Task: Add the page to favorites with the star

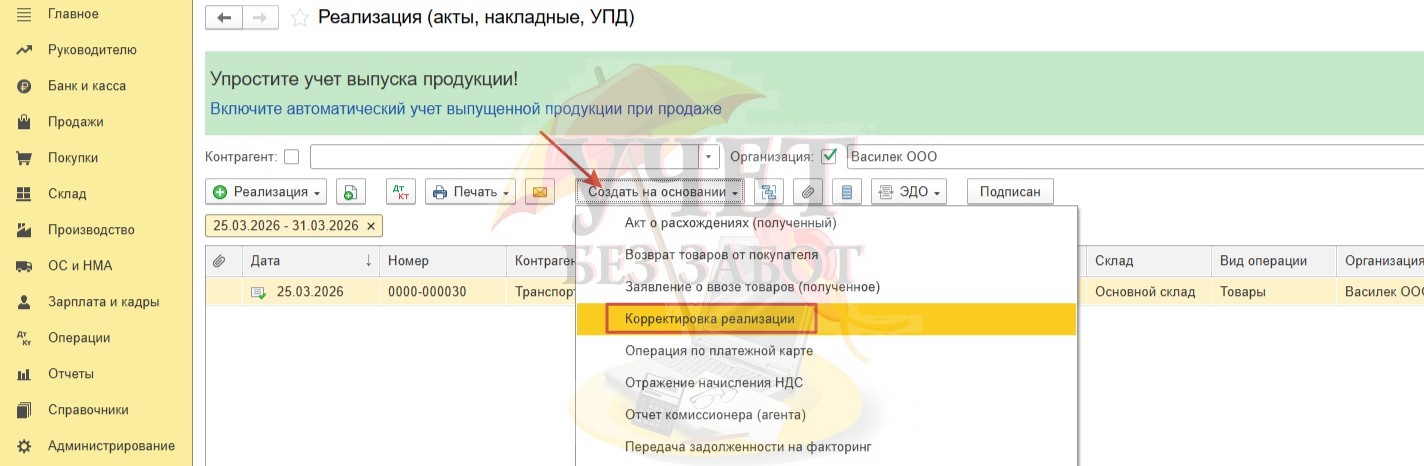Action: pos(298,18)
